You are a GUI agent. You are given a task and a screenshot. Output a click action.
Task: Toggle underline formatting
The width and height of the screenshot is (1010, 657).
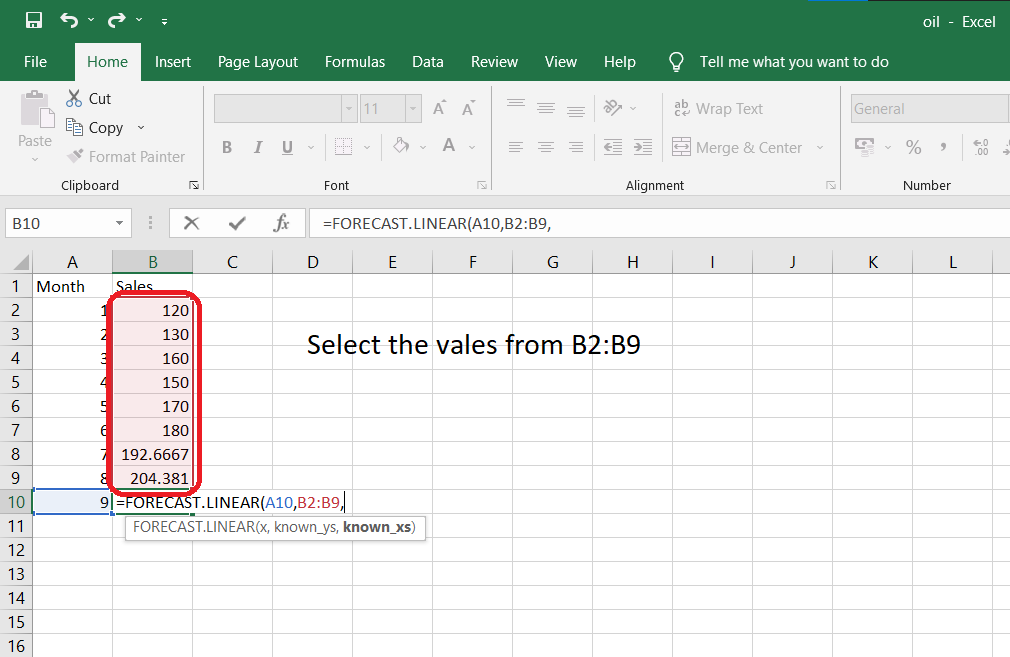click(x=285, y=146)
